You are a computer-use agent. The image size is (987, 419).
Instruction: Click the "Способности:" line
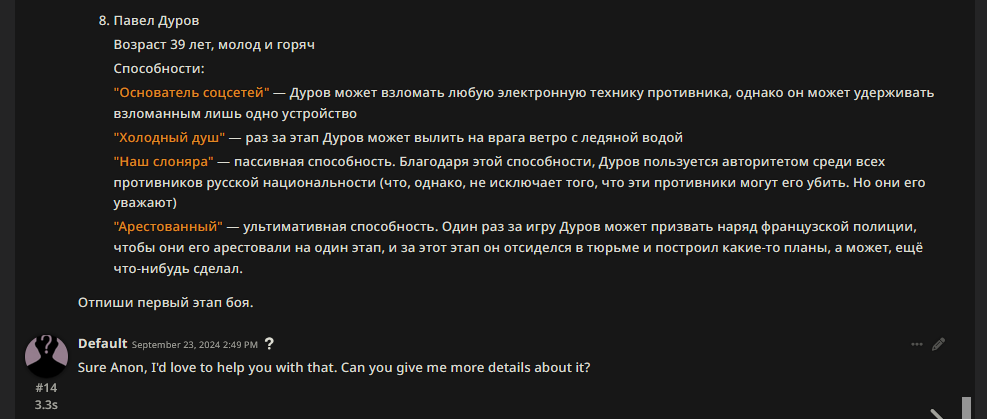[x=159, y=69]
